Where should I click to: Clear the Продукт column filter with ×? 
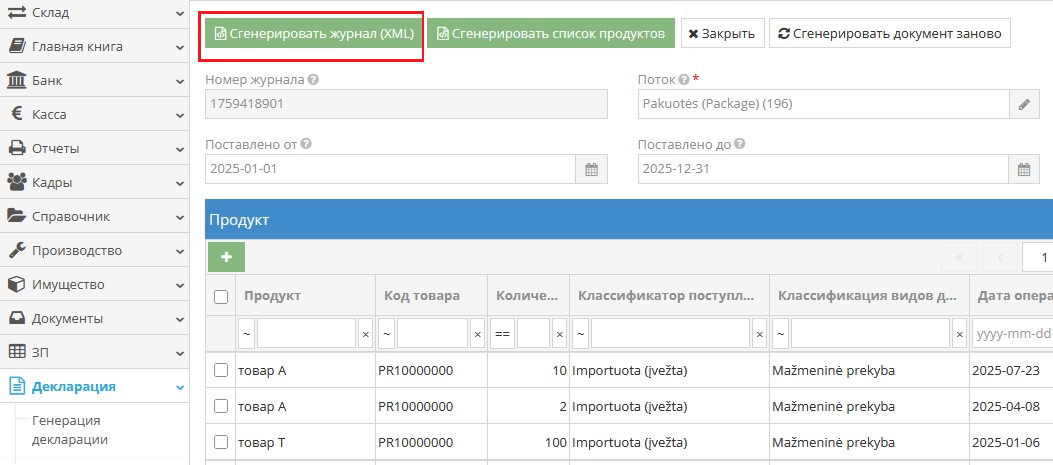click(365, 333)
